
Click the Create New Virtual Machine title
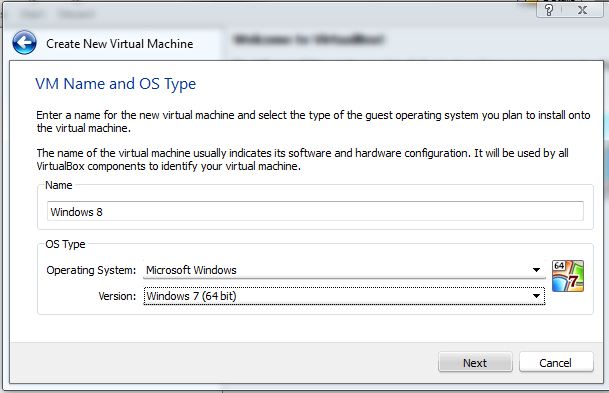point(120,43)
